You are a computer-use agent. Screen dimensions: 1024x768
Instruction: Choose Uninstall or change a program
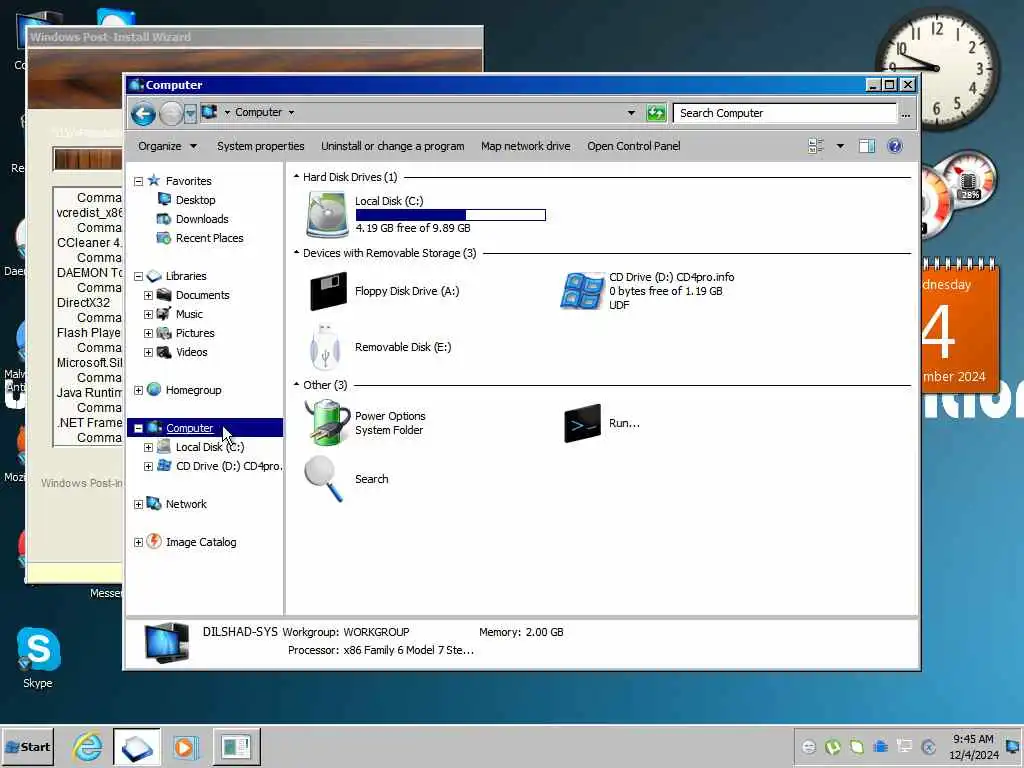(x=392, y=146)
